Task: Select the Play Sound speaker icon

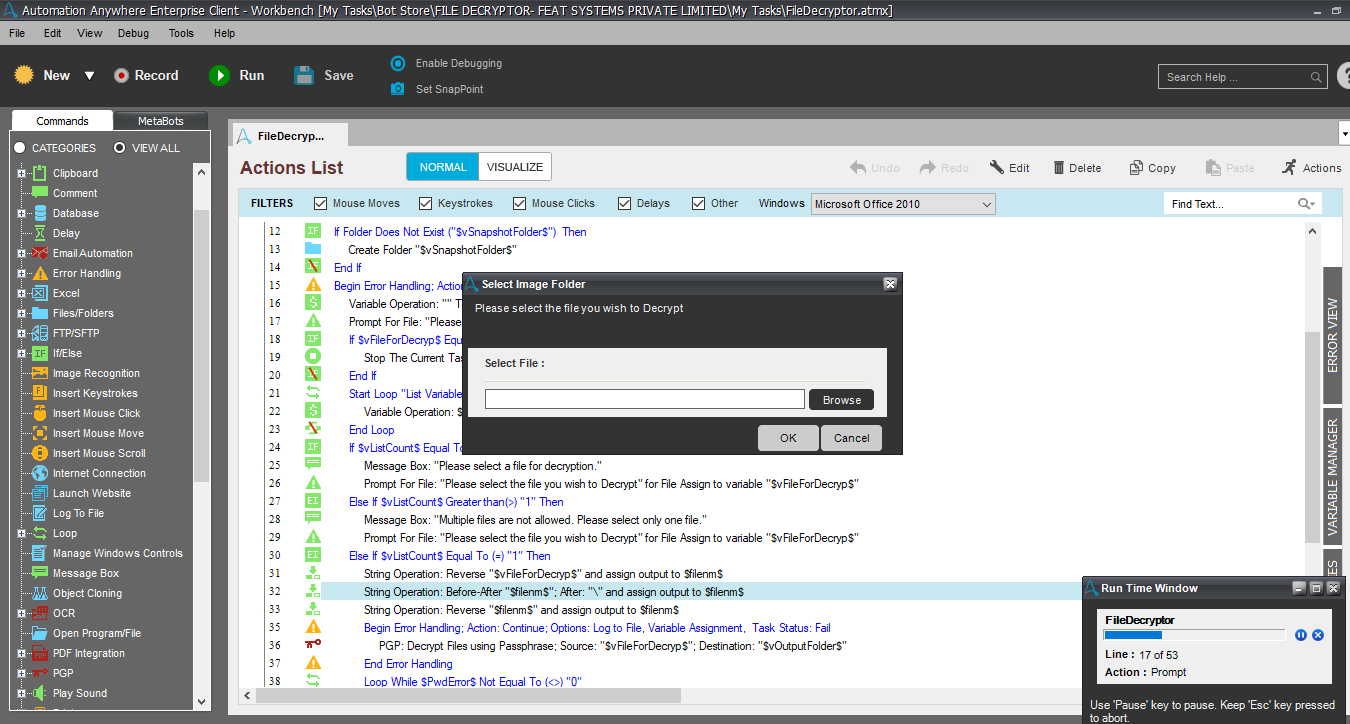Action: click(x=40, y=693)
